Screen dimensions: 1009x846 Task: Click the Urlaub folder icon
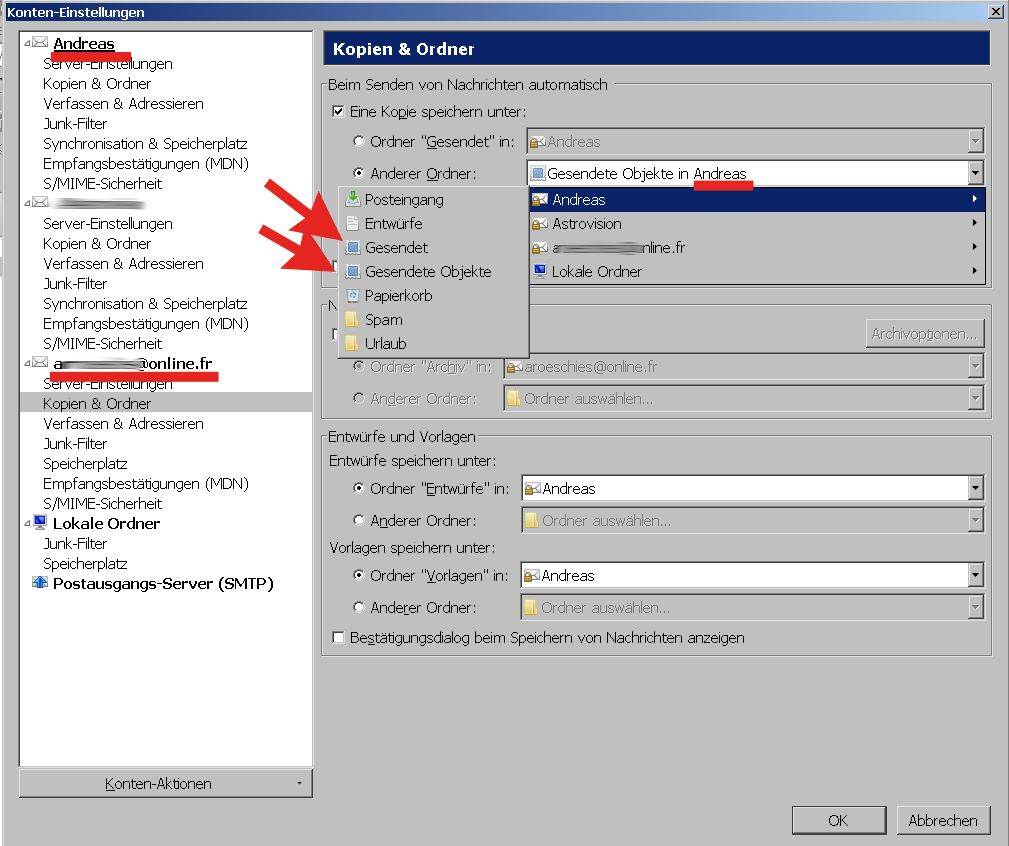coord(352,344)
